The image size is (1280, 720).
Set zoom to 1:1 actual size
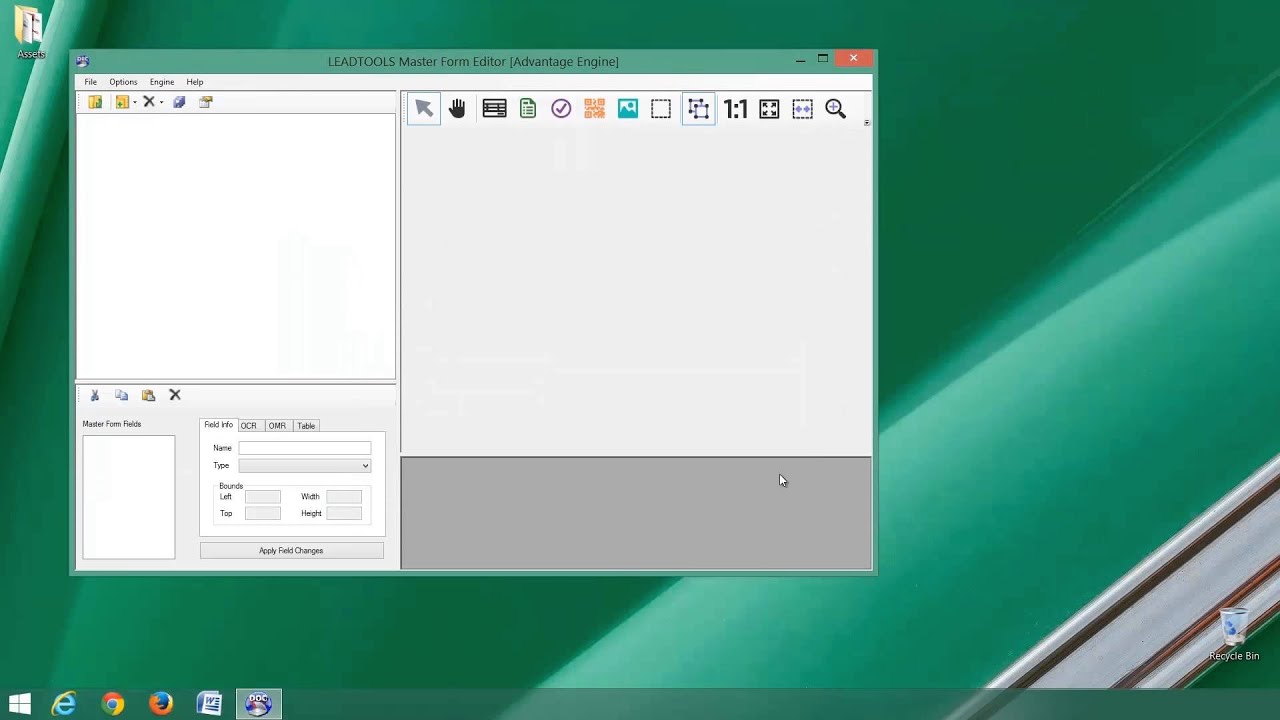(735, 109)
